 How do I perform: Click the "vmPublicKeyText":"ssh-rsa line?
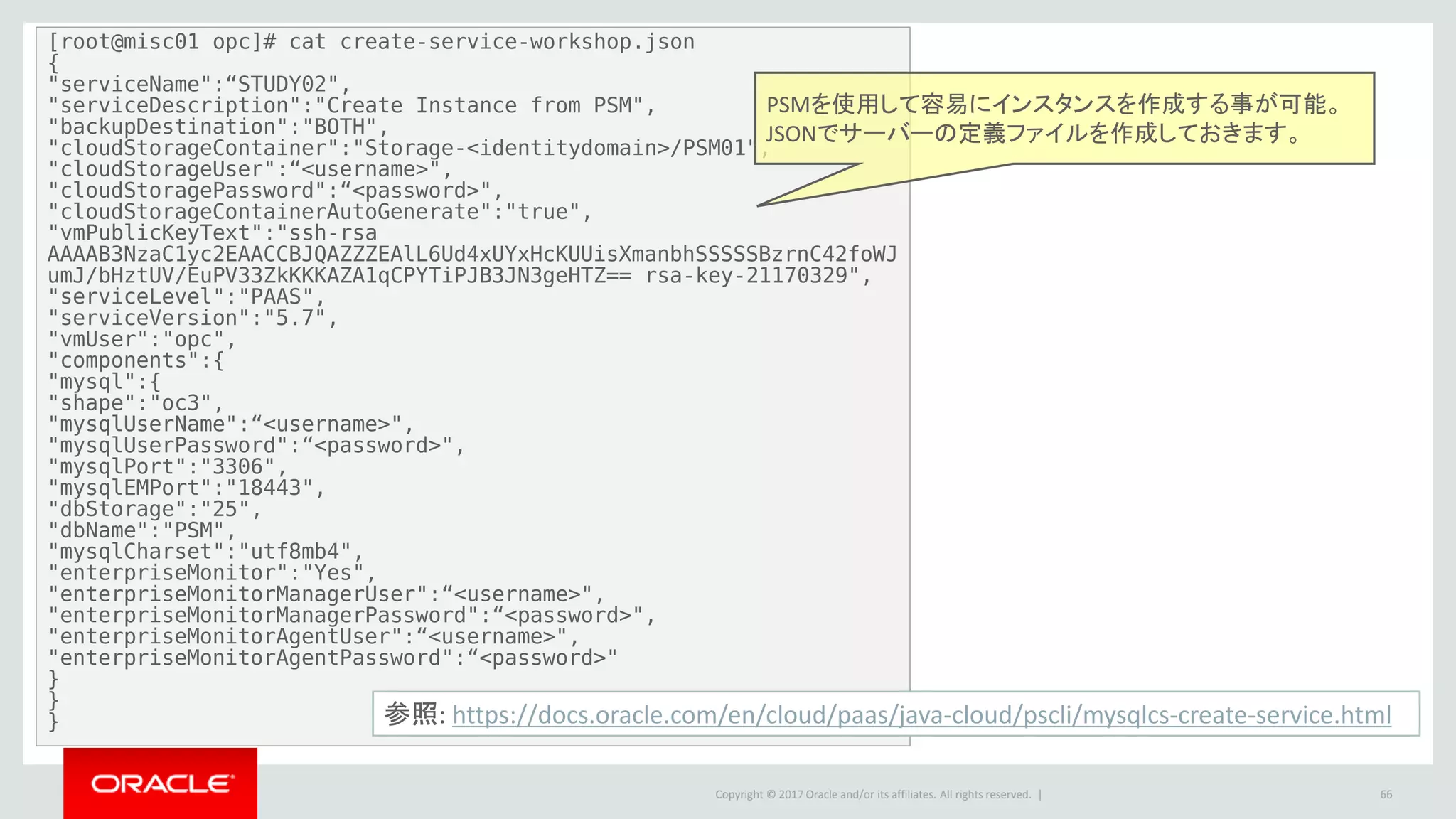(x=213, y=234)
